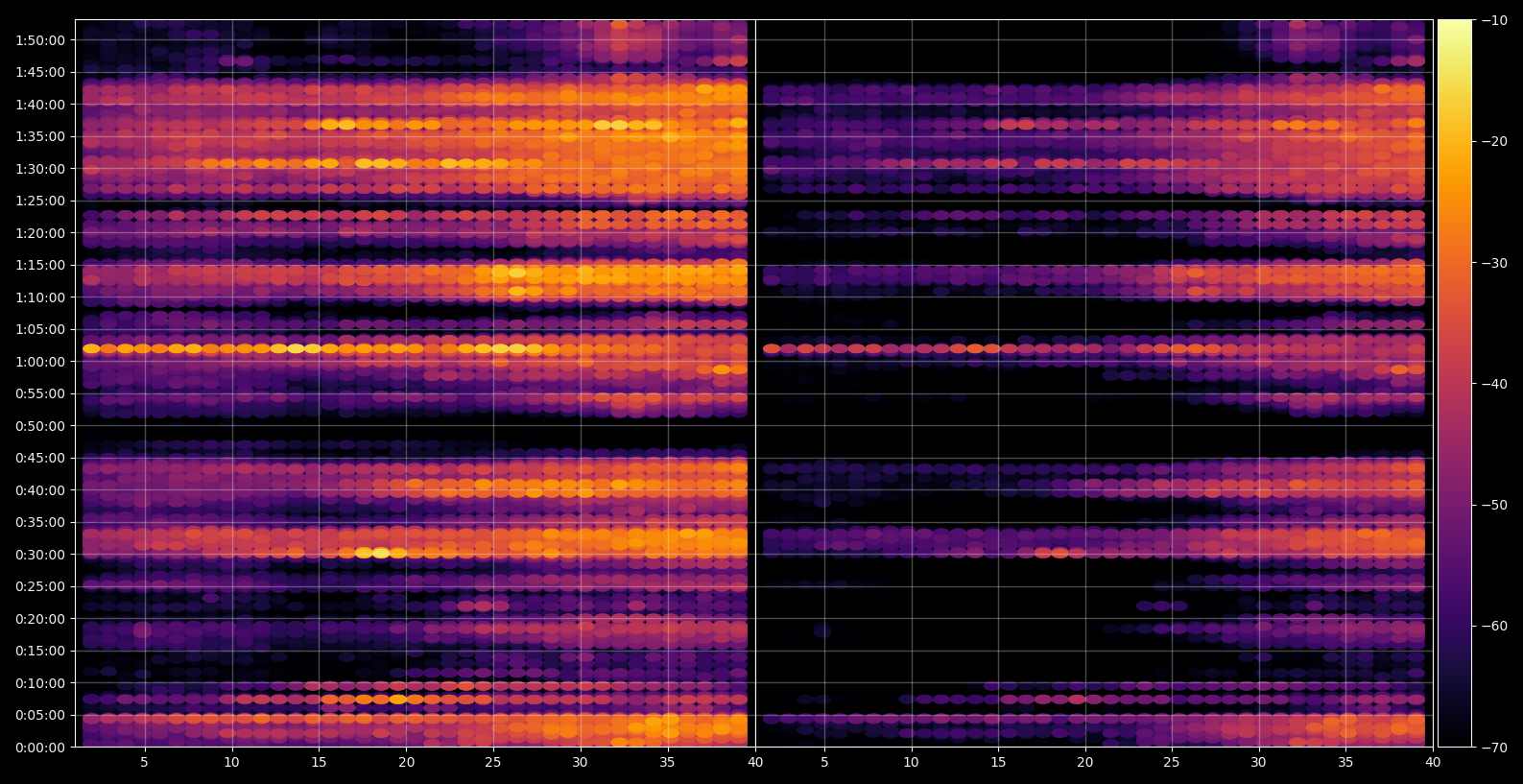Select the 0:45:00 y-axis tick label
1523x784 pixels.
pos(40,458)
